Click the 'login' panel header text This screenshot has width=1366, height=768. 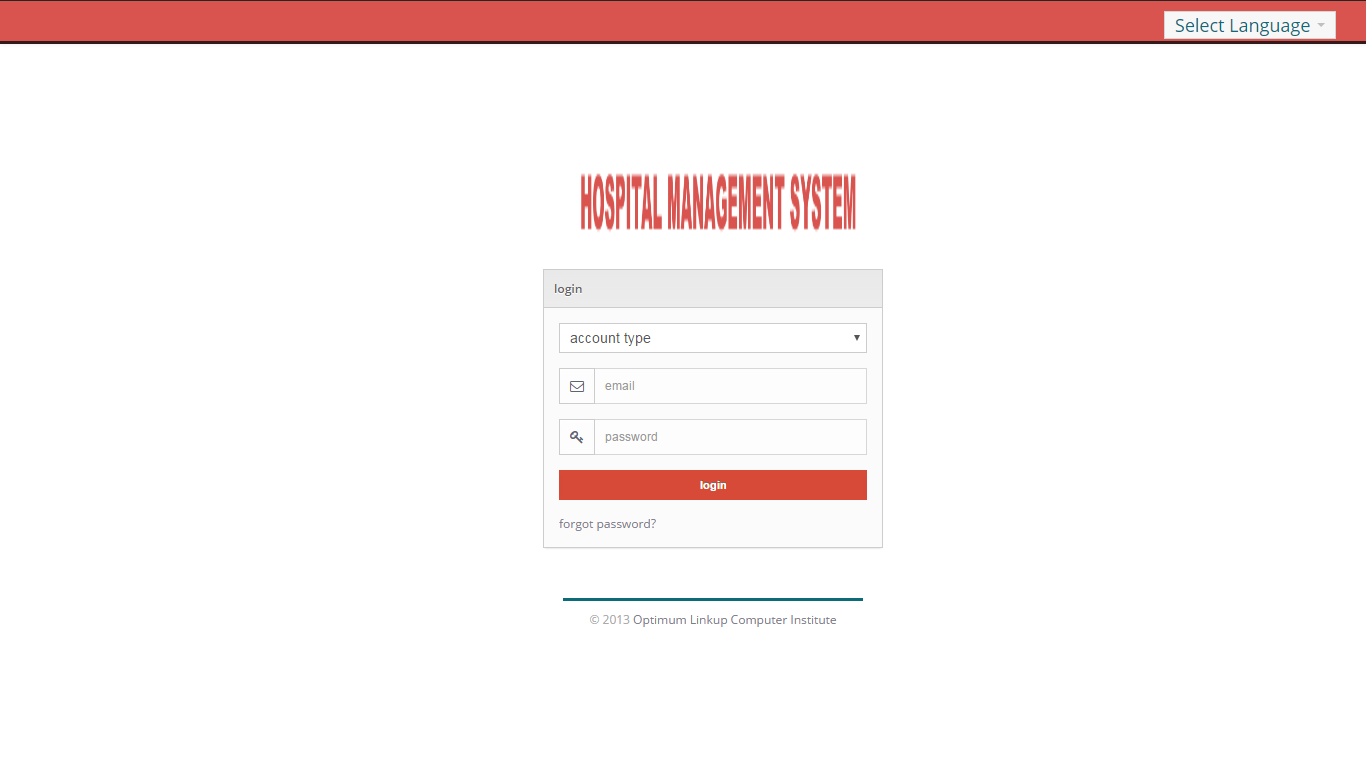coord(568,289)
